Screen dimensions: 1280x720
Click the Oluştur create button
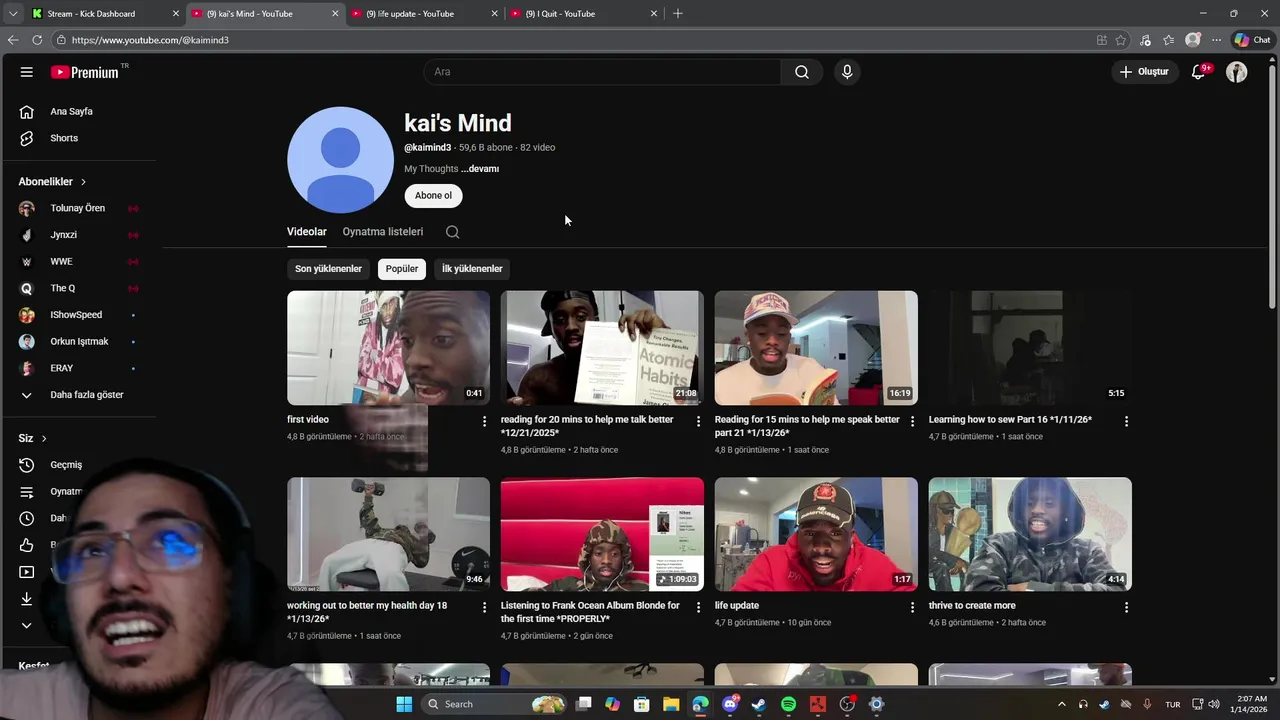tap(1144, 72)
